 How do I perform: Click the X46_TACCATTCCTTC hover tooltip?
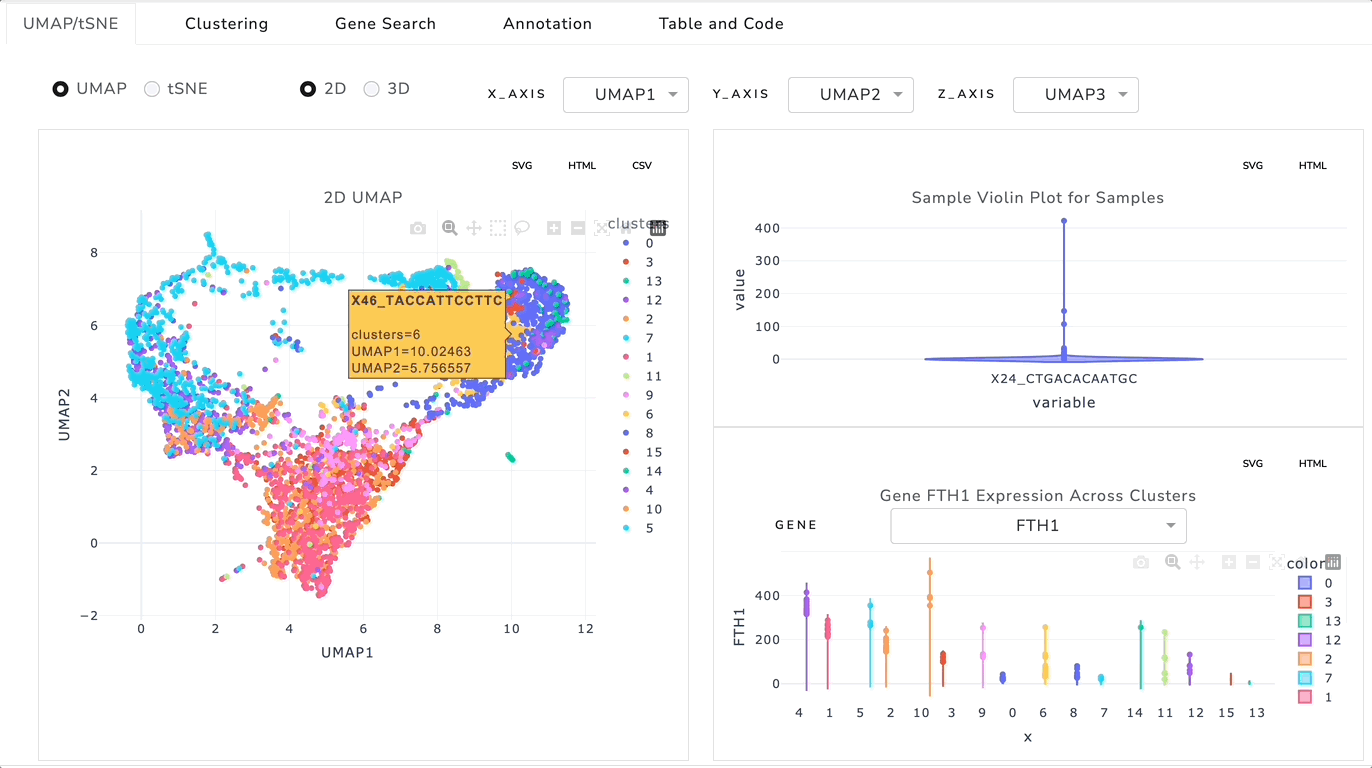pyautogui.click(x=428, y=334)
